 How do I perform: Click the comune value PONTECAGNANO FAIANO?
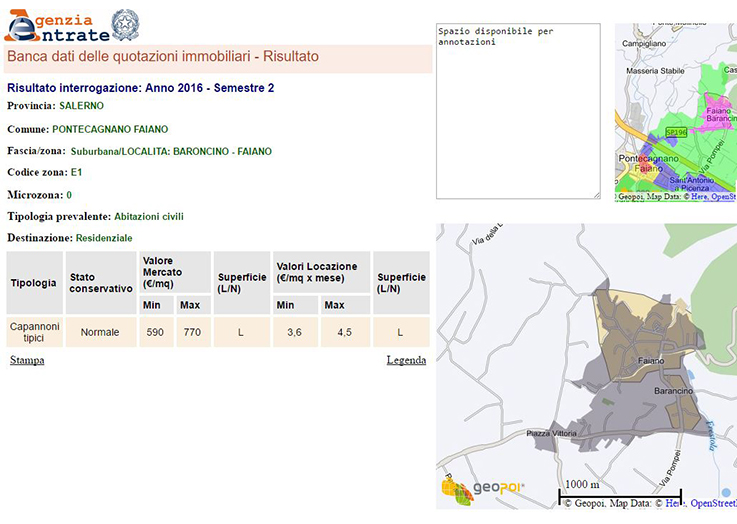[110, 129]
